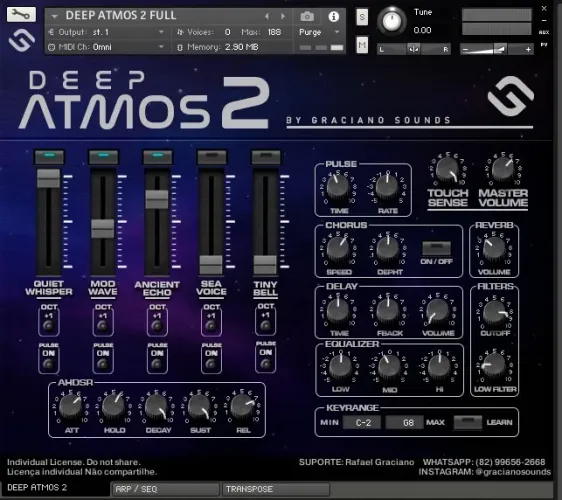Toggle Sea Voice Pulse On button
562x500 pixels.
pos(211,363)
